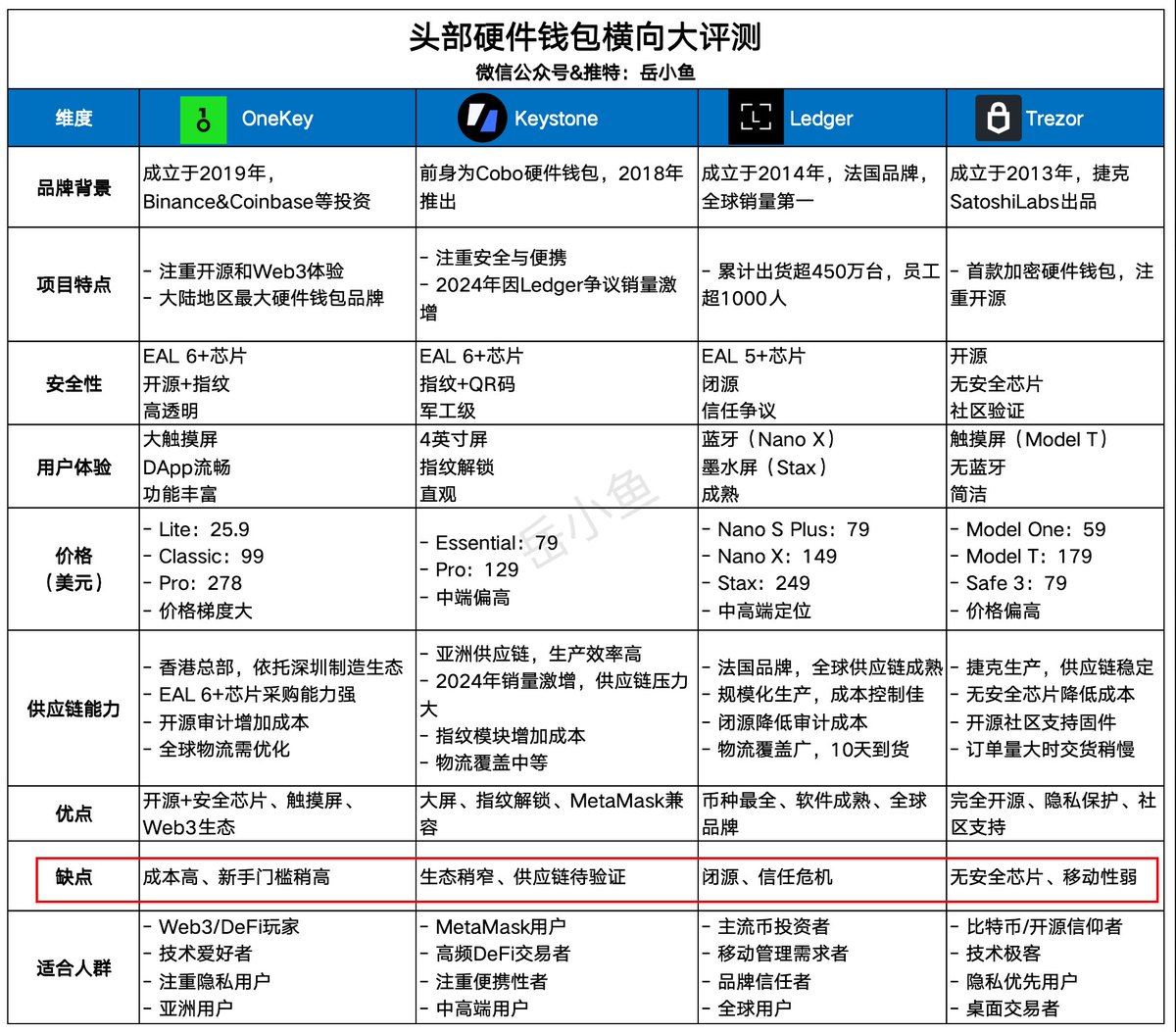Click the 品牌背景 row label
Image resolution: width=1176 pixels, height=1032 pixels.
(x=73, y=187)
